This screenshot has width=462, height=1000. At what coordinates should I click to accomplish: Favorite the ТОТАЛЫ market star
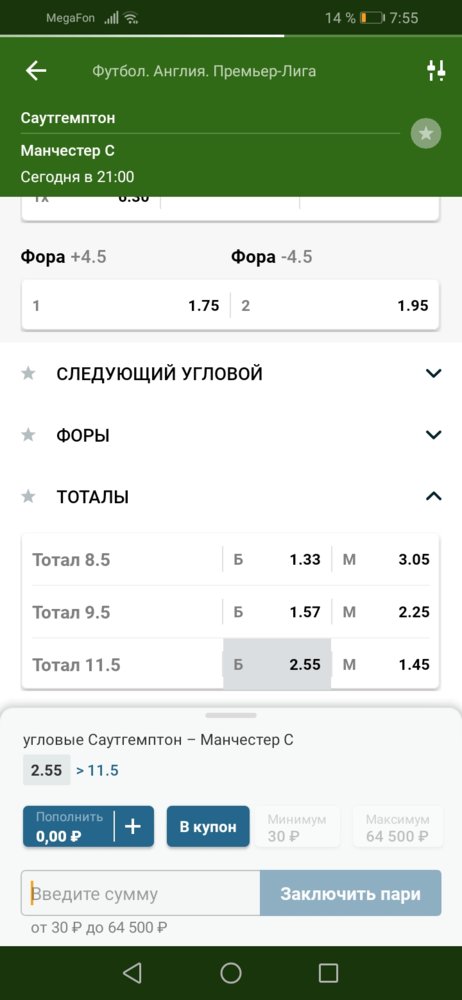(28, 496)
